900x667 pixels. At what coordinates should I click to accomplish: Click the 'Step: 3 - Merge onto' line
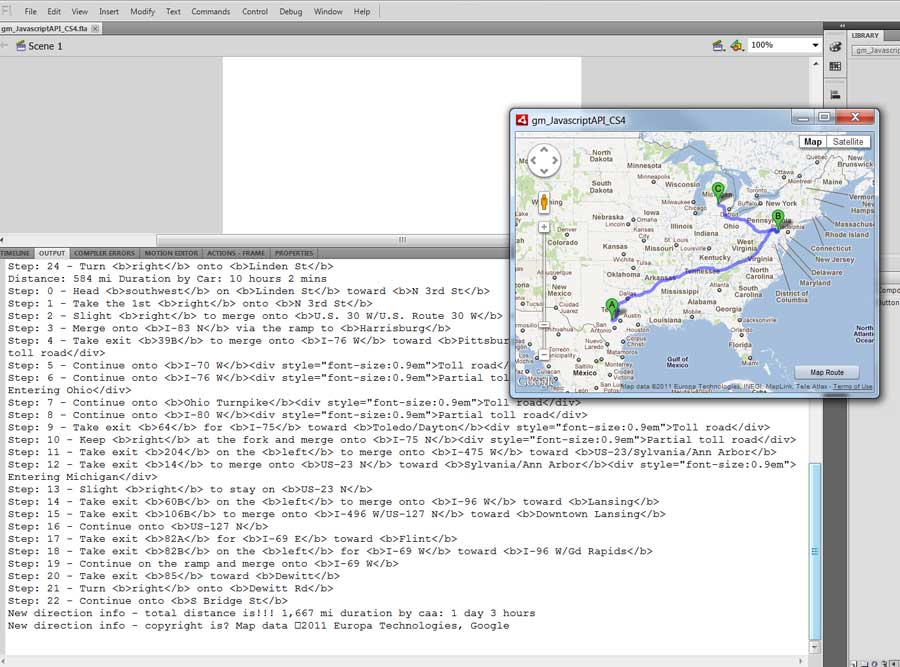pos(229,328)
